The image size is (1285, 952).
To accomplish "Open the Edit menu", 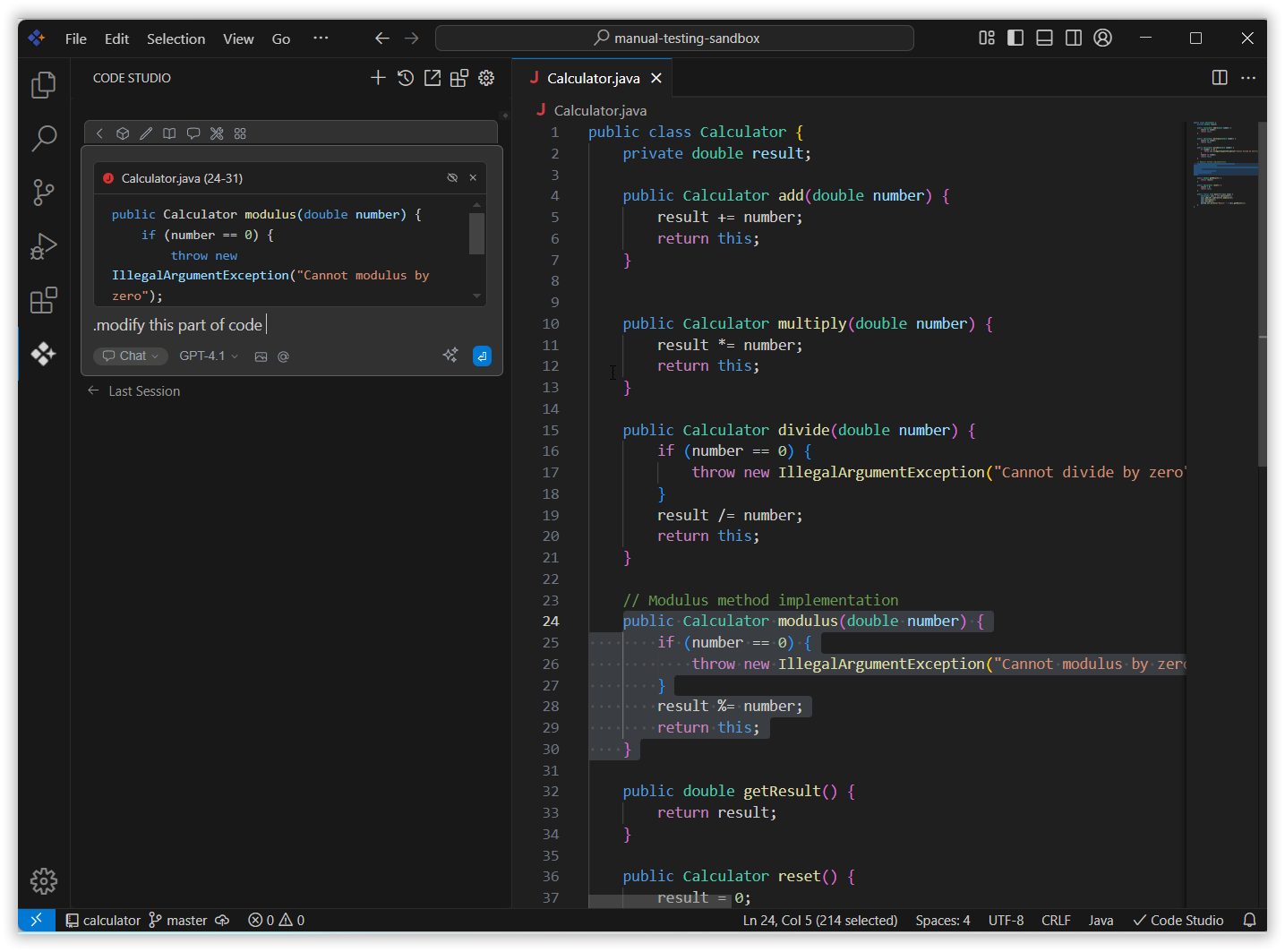I will tap(116, 39).
